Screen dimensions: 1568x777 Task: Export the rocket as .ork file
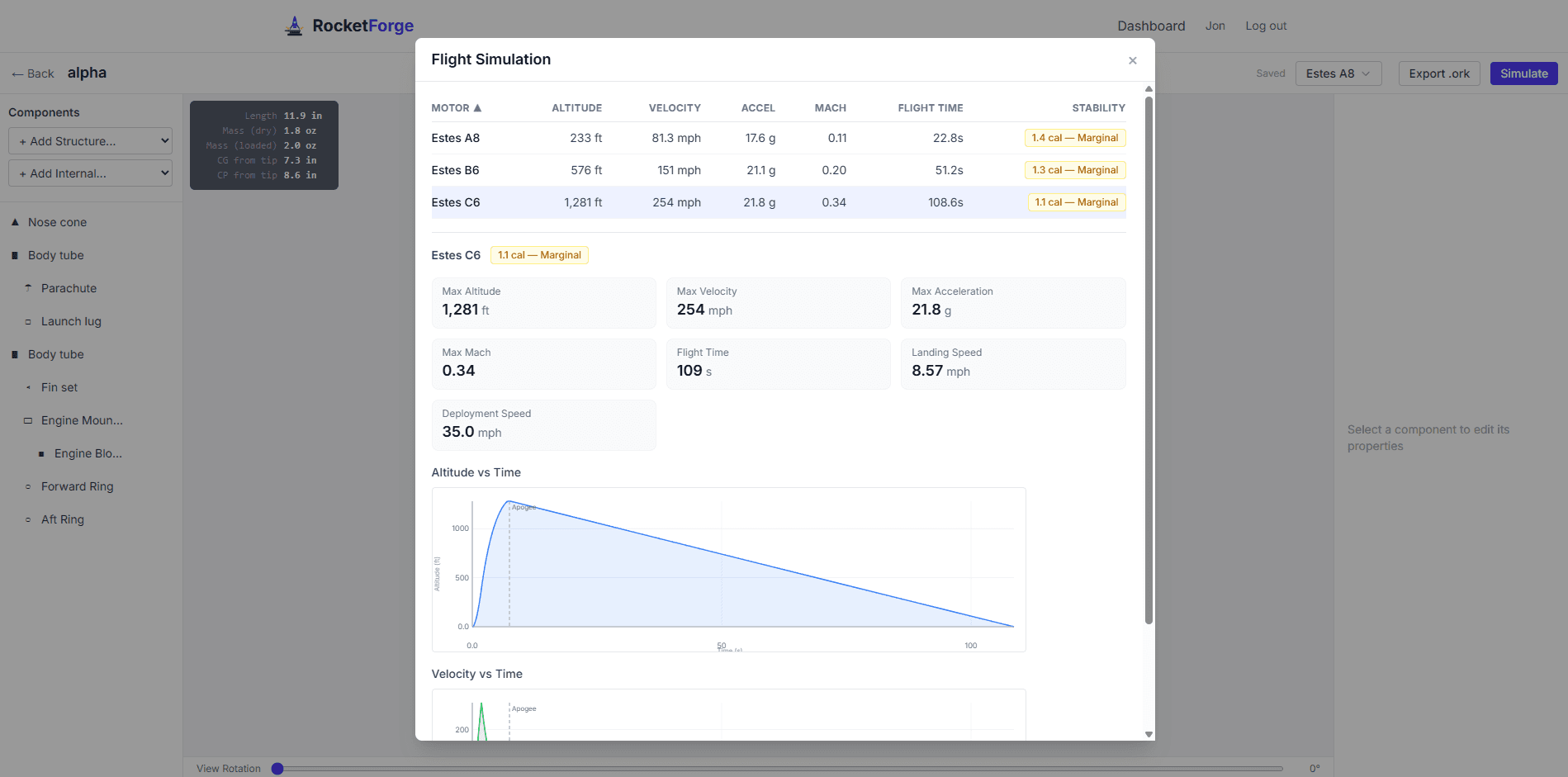click(1438, 73)
